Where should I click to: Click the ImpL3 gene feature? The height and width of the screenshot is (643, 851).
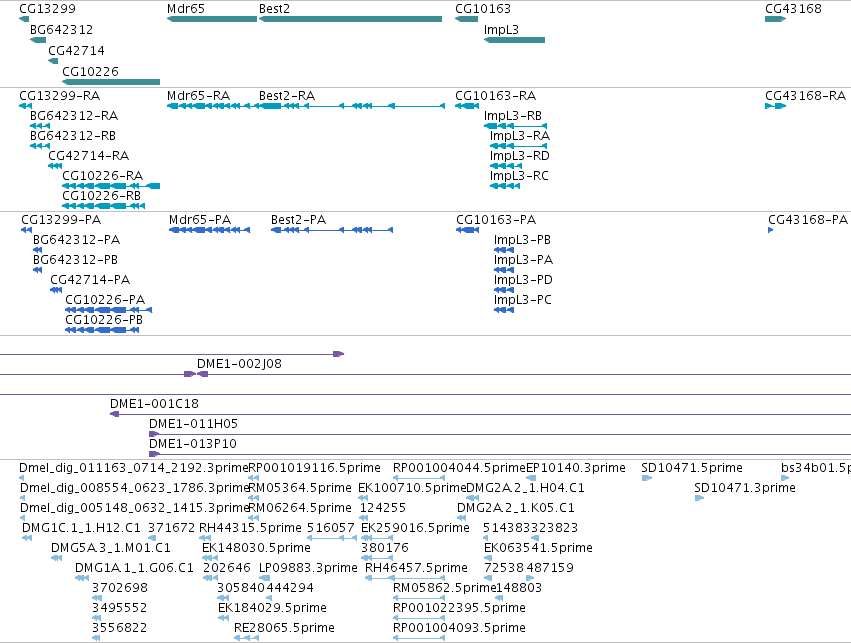(x=514, y=40)
